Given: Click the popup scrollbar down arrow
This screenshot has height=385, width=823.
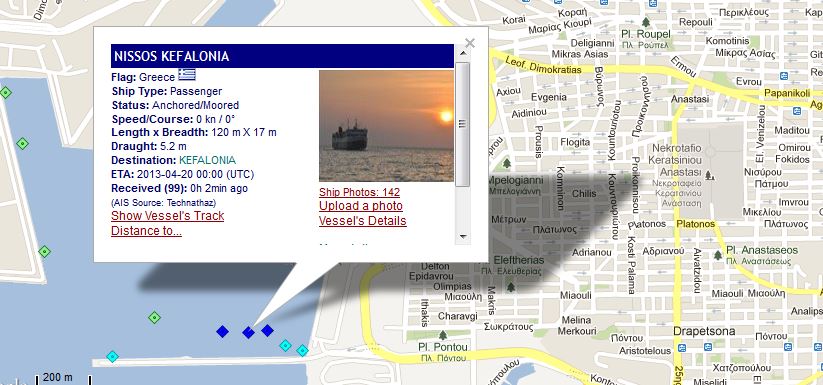Looking at the screenshot, I should [463, 237].
